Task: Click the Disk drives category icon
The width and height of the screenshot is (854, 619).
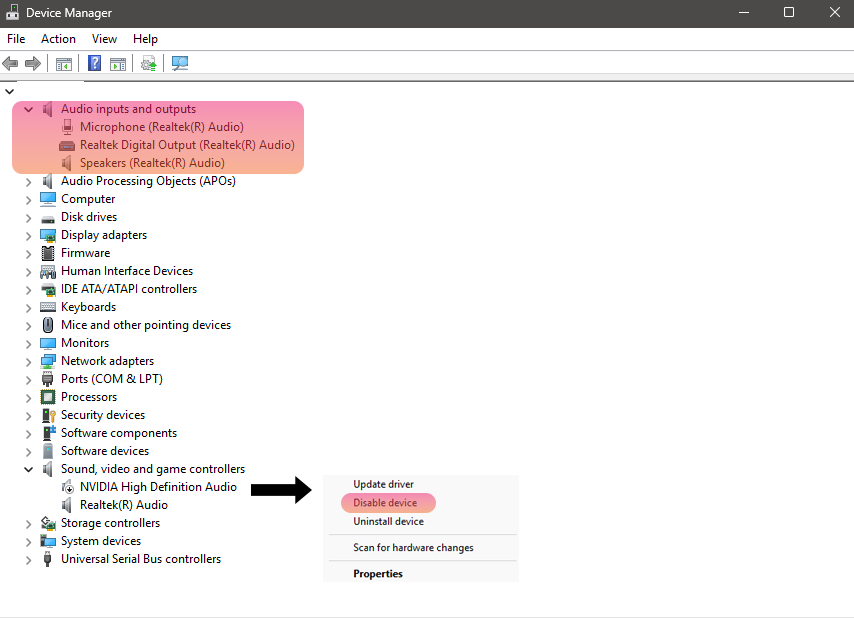Action: tap(48, 219)
